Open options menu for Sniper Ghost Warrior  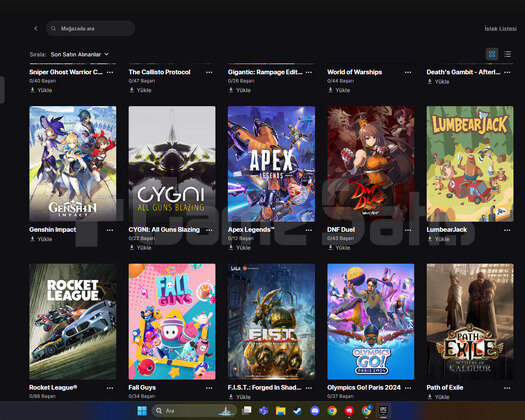110,72
